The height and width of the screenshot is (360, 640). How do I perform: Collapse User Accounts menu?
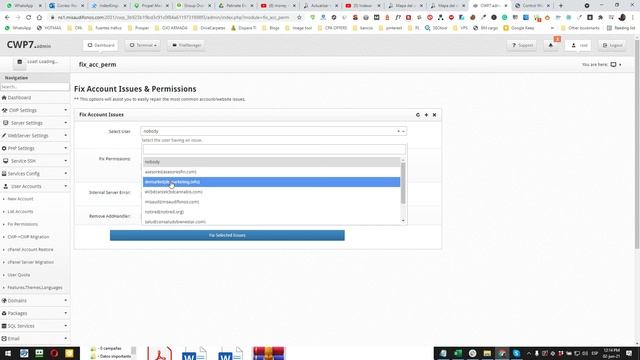click(35, 186)
